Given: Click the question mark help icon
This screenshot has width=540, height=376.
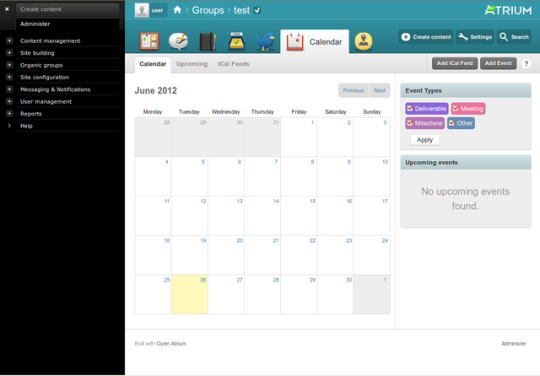Looking at the screenshot, I should coord(526,64).
